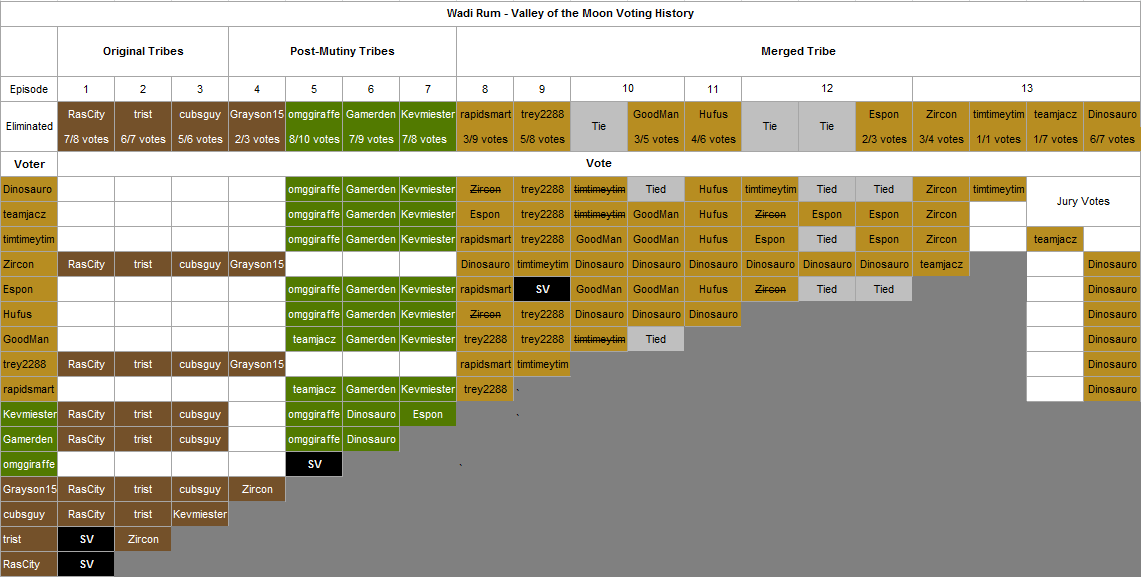Click Kevmiester vote in GoodMan's row
This screenshot has width=1141, height=577.
[427, 339]
